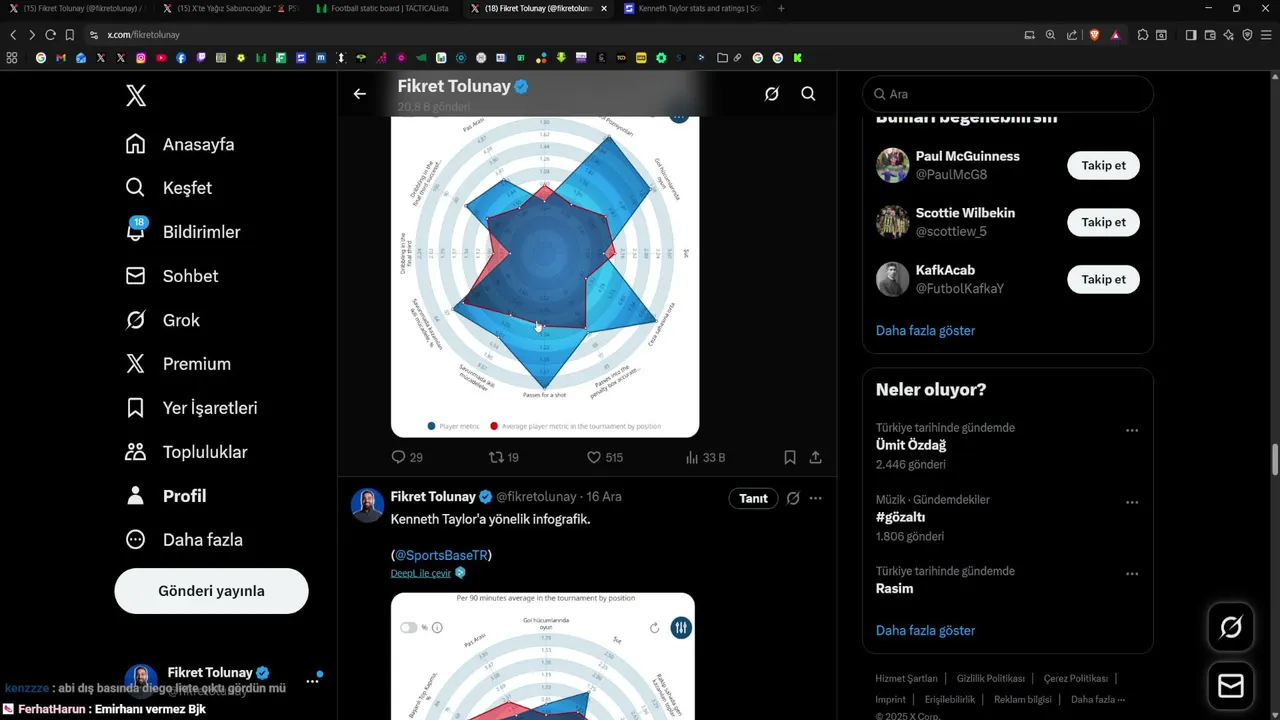
Task: Click the back arrow in profile header
Action: (x=360, y=94)
